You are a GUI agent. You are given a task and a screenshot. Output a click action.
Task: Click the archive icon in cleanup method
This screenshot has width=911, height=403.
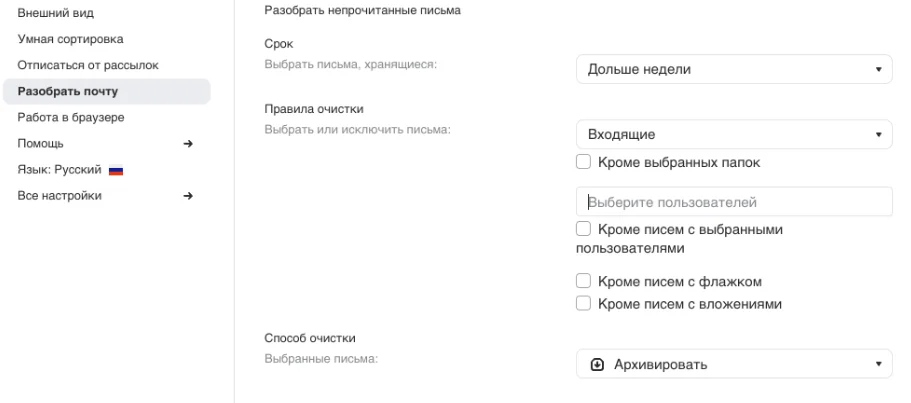[x=596, y=364]
